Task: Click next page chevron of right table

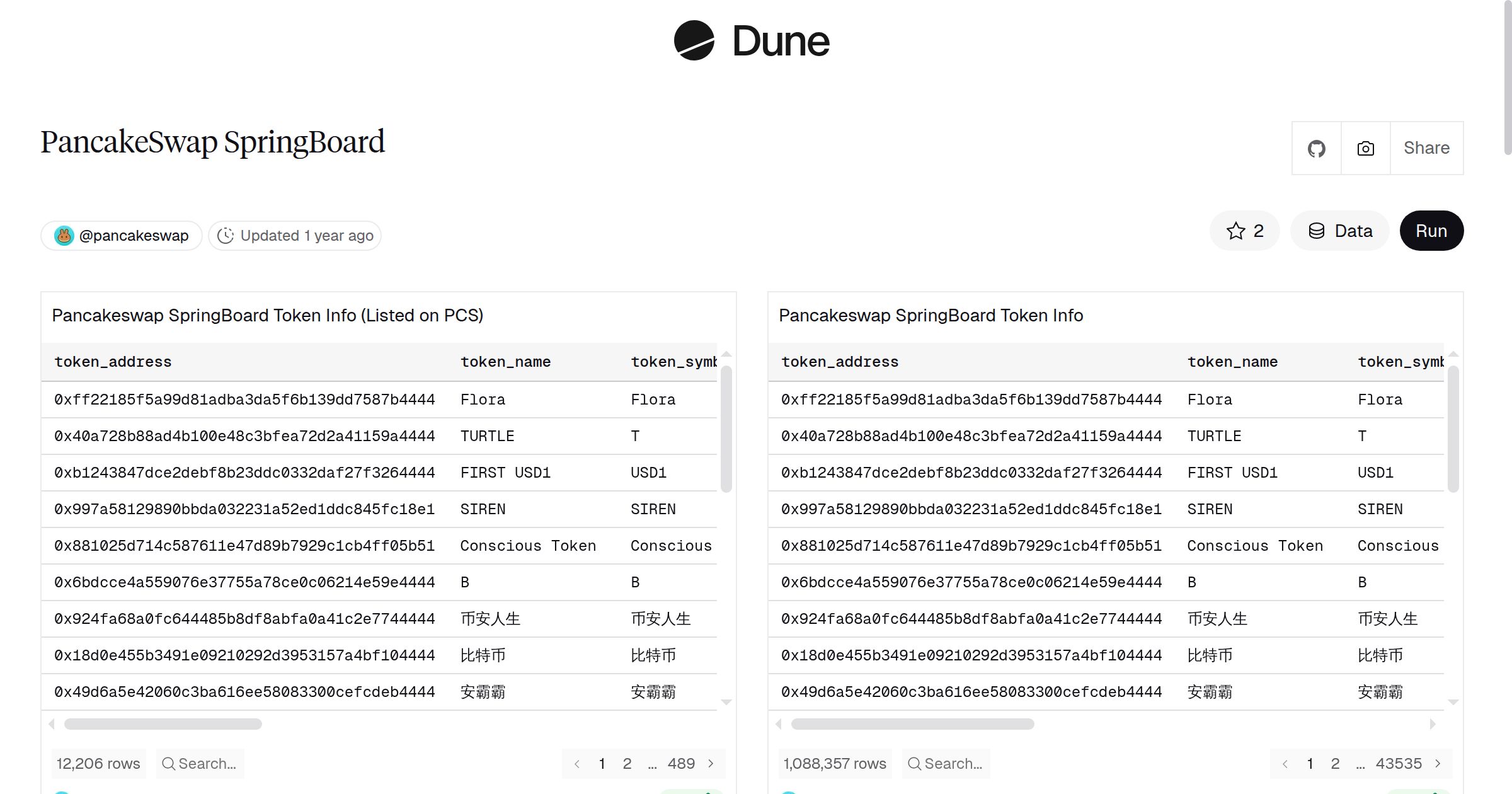Action: 1438,763
